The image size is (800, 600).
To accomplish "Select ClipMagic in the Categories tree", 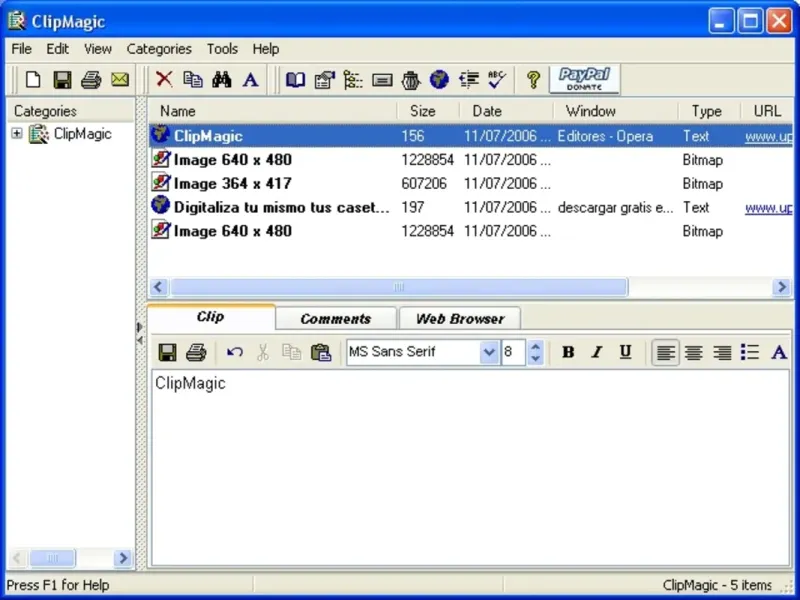I will pyautogui.click(x=82, y=134).
